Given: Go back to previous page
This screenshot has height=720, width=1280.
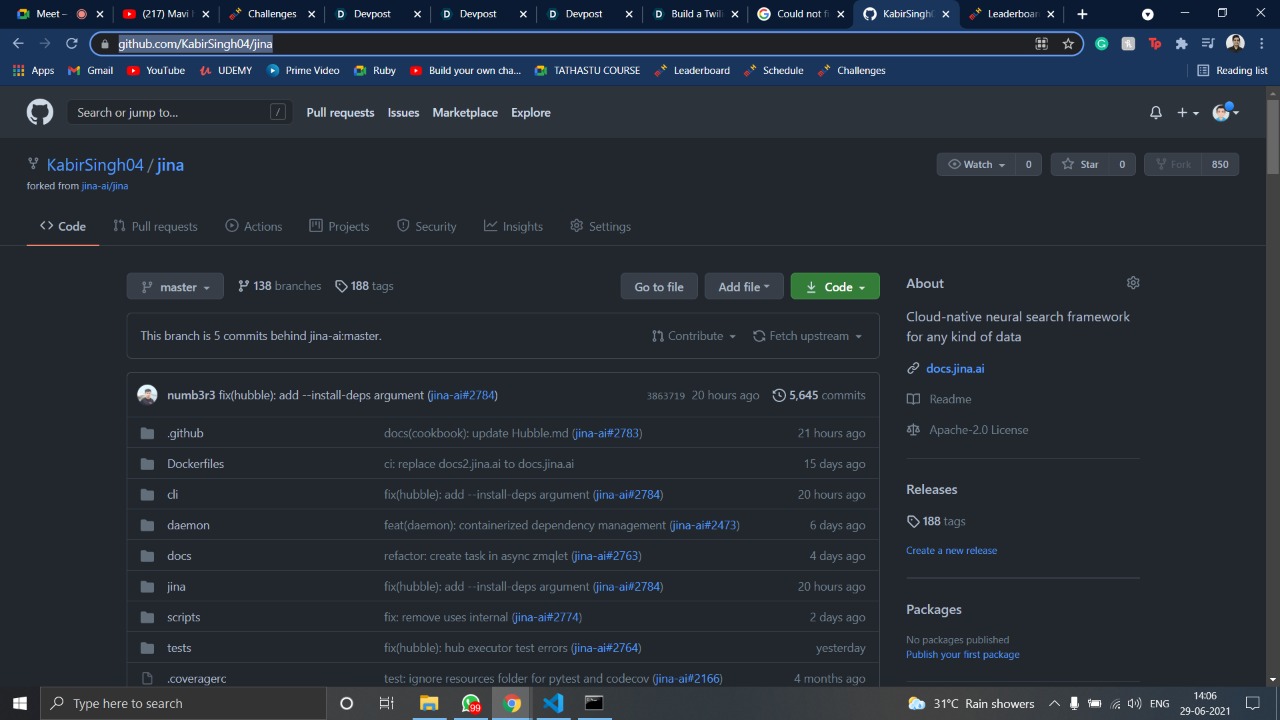Looking at the screenshot, I should [x=18, y=44].
